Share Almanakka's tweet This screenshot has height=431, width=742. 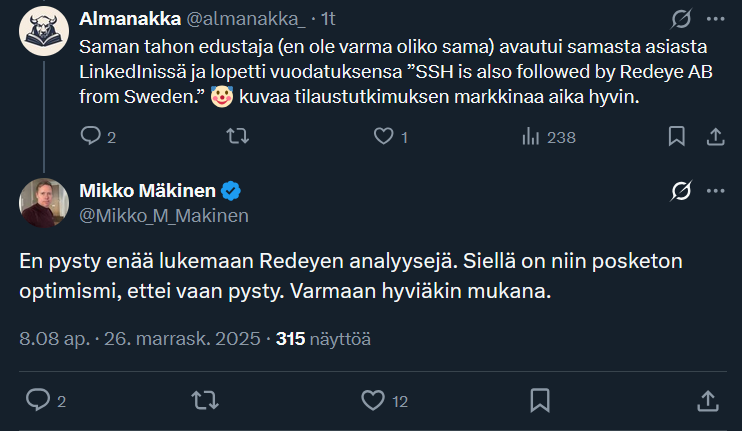(x=716, y=136)
